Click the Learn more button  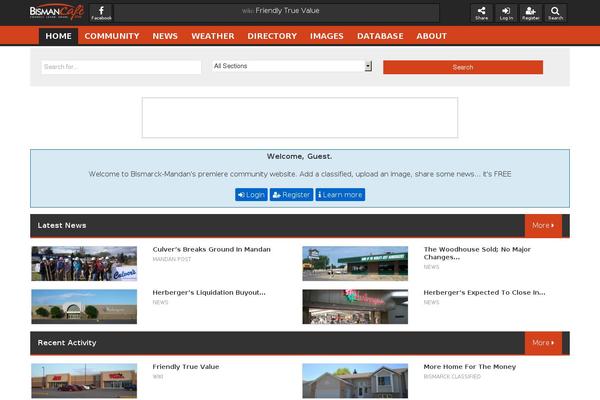(x=340, y=195)
